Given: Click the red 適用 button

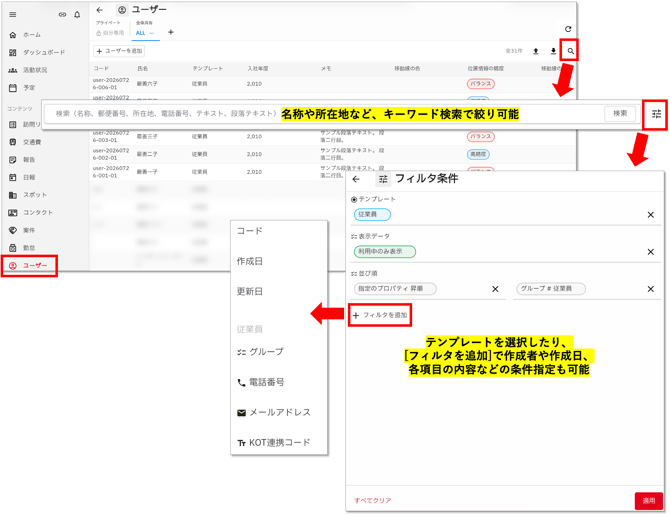Looking at the screenshot, I should (649, 501).
